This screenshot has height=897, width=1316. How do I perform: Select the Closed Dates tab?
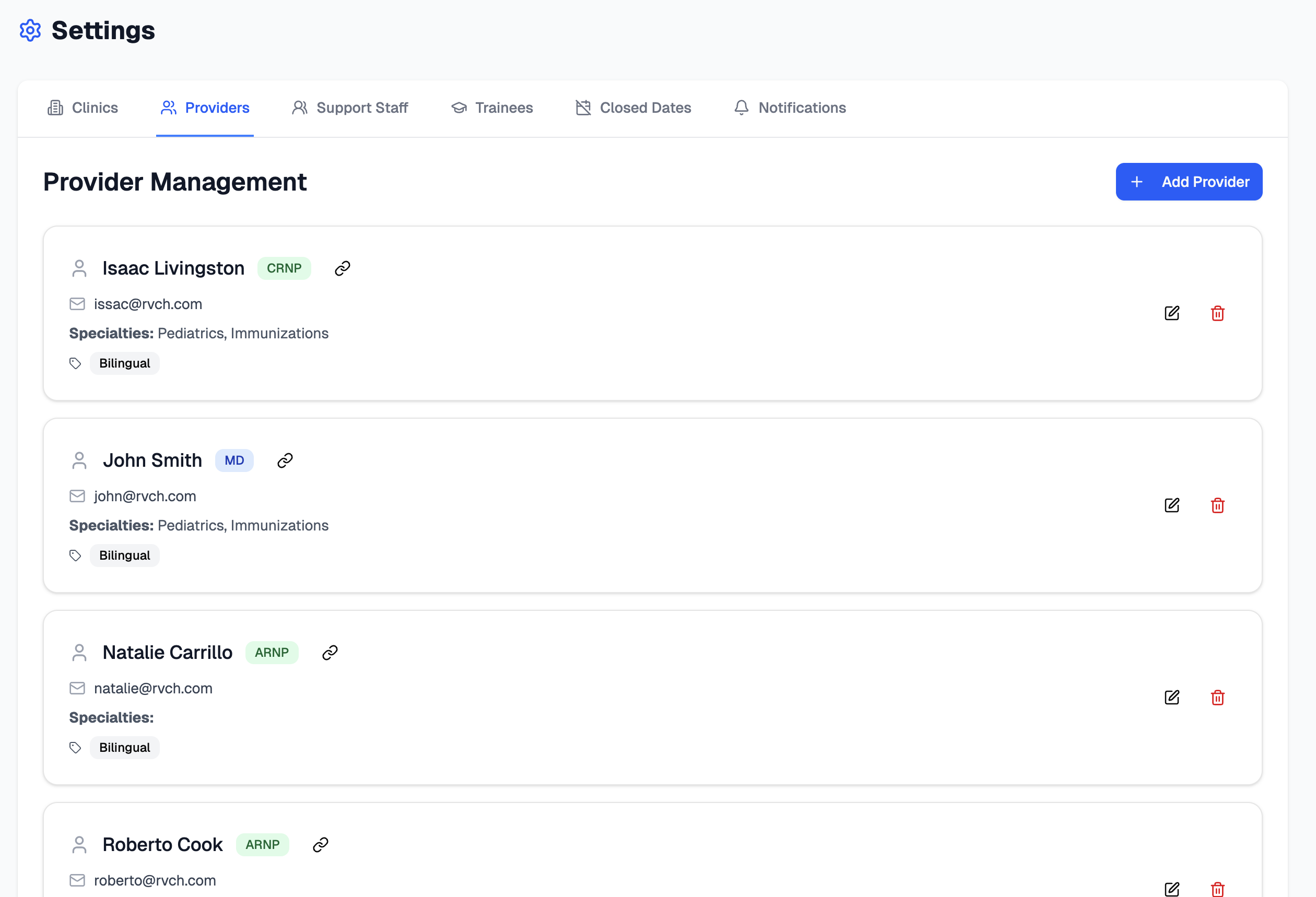(x=633, y=108)
